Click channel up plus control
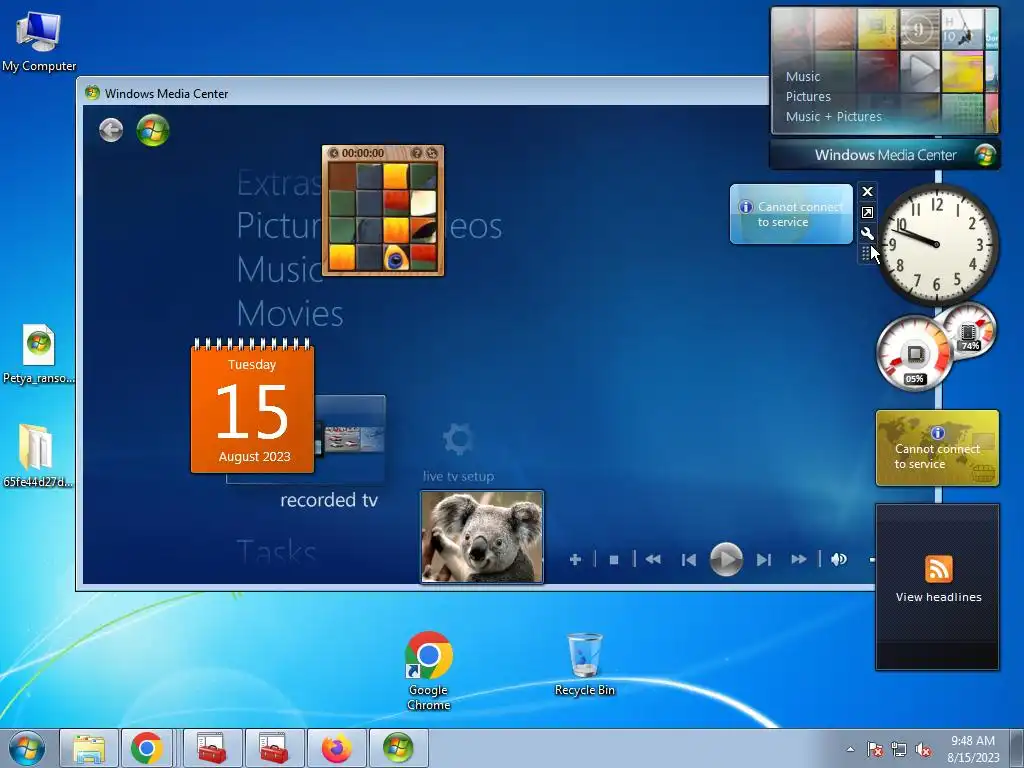This screenshot has width=1024, height=768. tap(575, 560)
